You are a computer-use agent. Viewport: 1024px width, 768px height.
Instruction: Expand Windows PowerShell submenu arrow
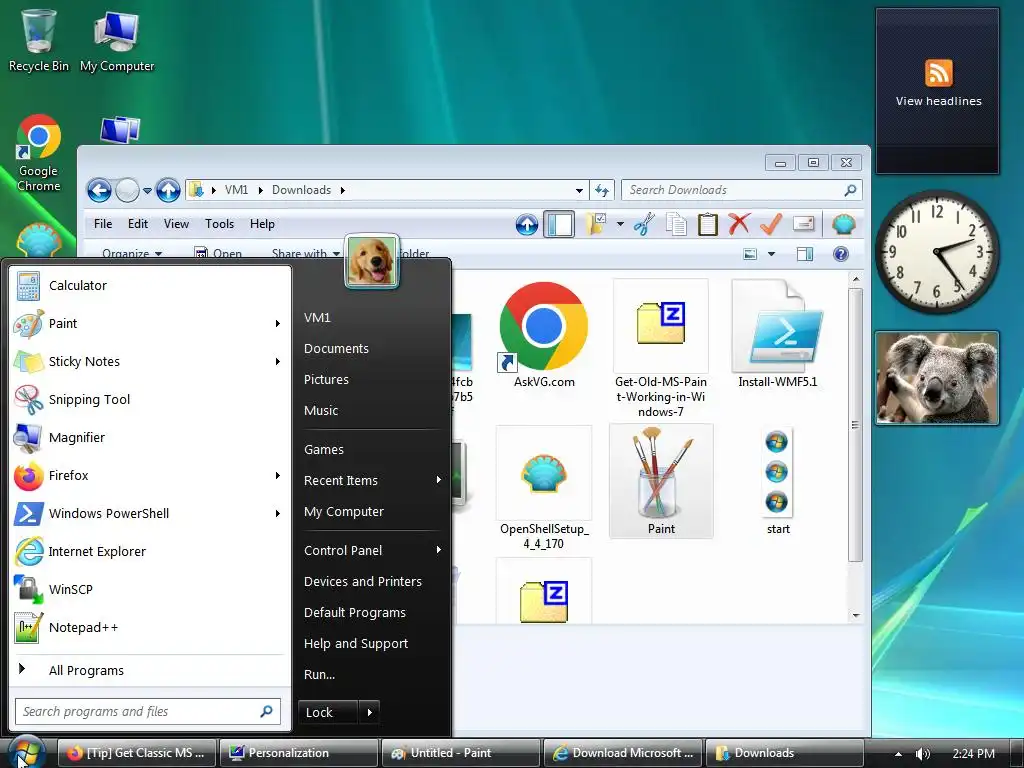point(278,513)
